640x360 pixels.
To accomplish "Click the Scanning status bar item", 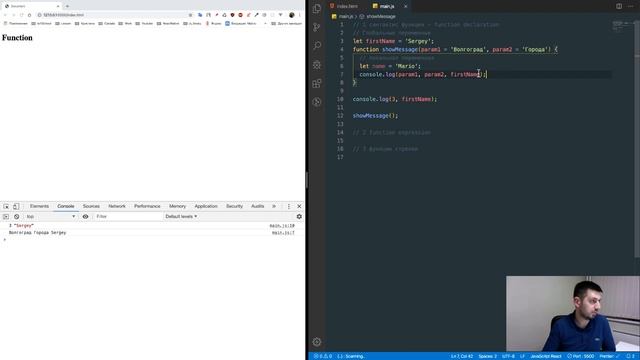I will pos(351,356).
